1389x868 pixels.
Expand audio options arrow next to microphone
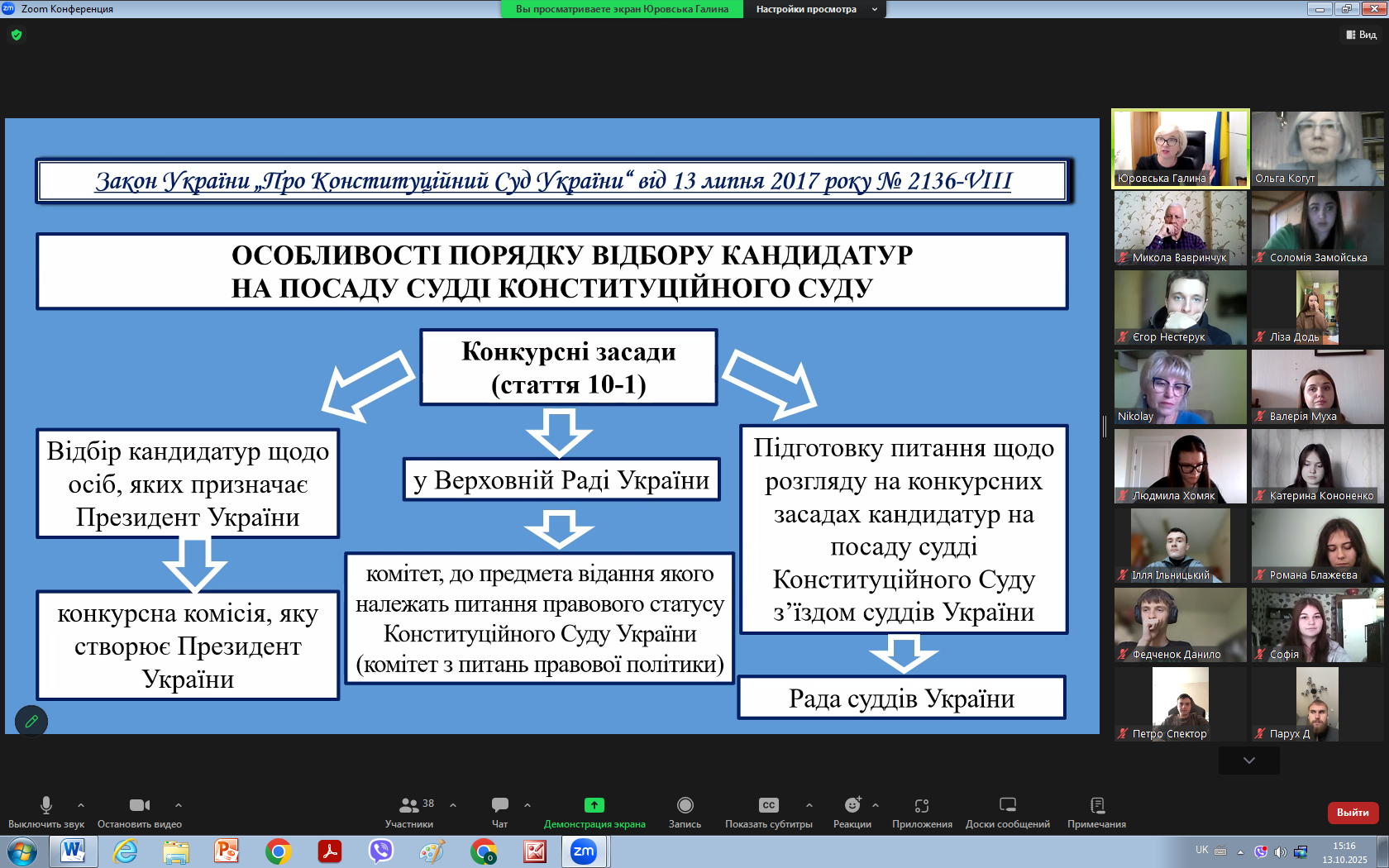pos(80,804)
